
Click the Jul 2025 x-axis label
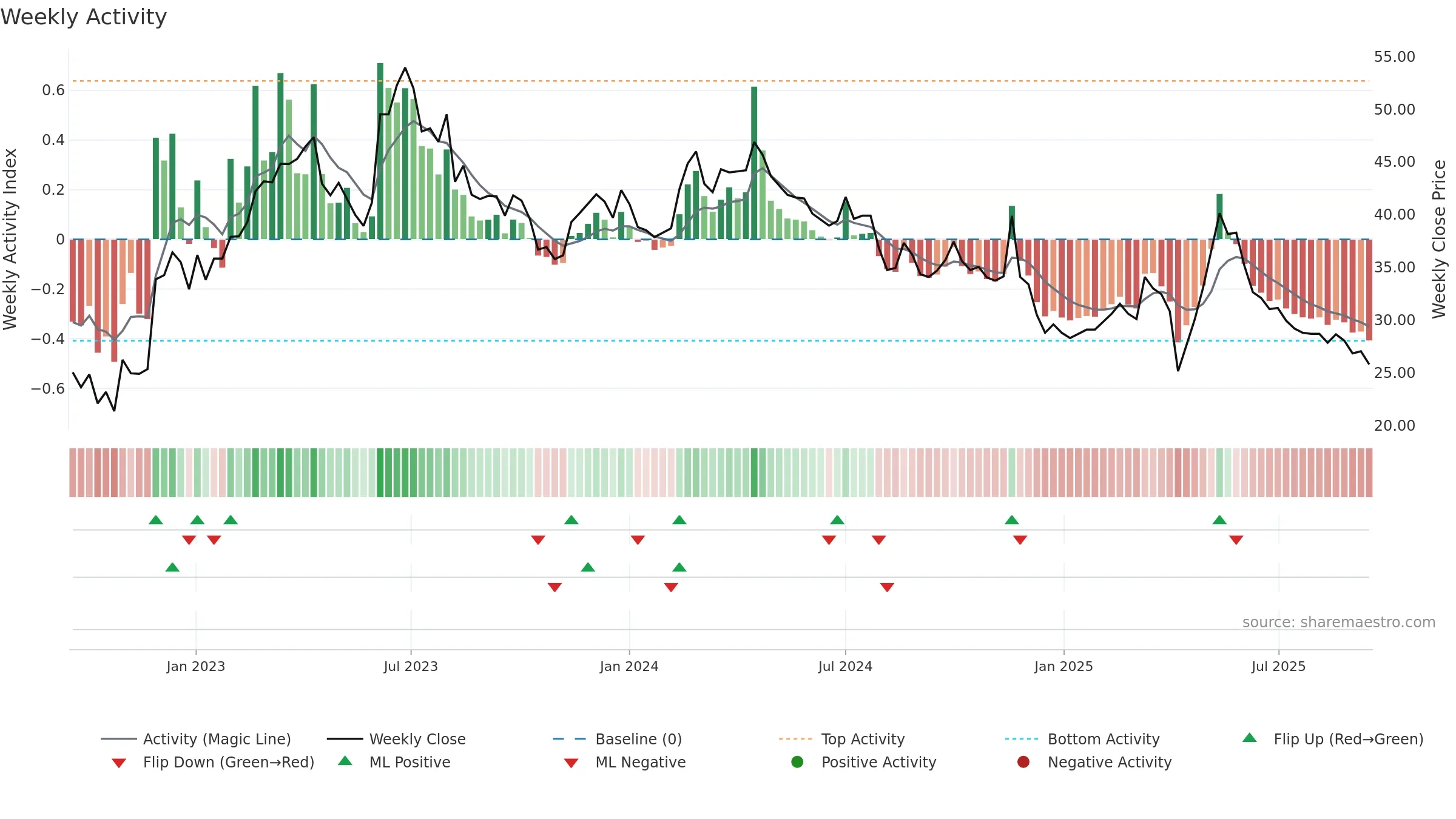pos(1278,666)
